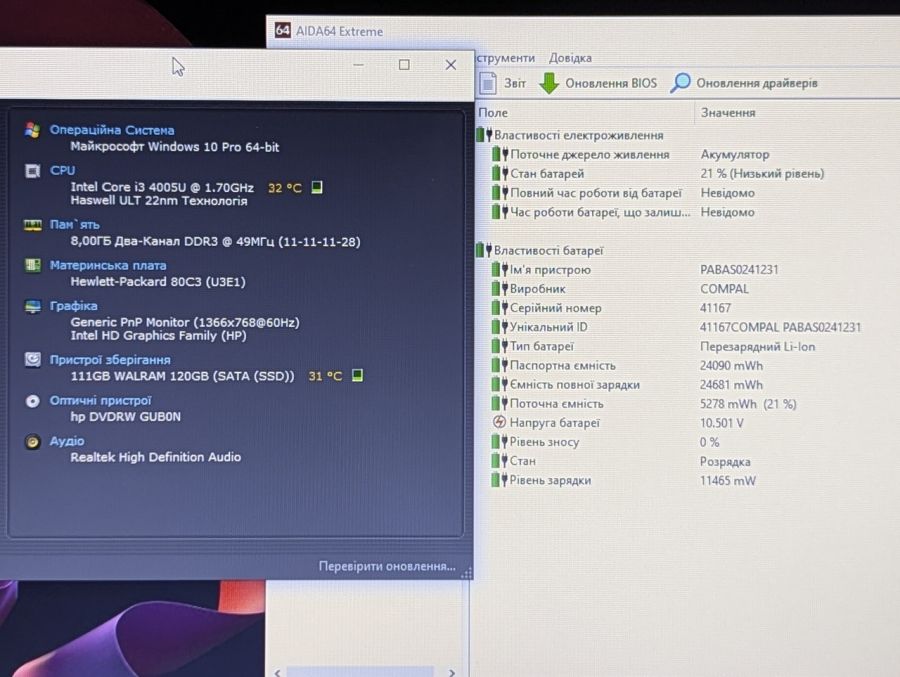
Task: Click the CPU section link in Speccy
Action: [x=62, y=171]
